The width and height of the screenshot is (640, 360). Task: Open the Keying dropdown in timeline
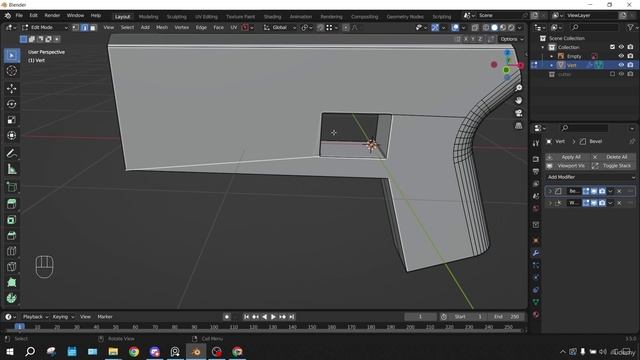tap(63, 317)
